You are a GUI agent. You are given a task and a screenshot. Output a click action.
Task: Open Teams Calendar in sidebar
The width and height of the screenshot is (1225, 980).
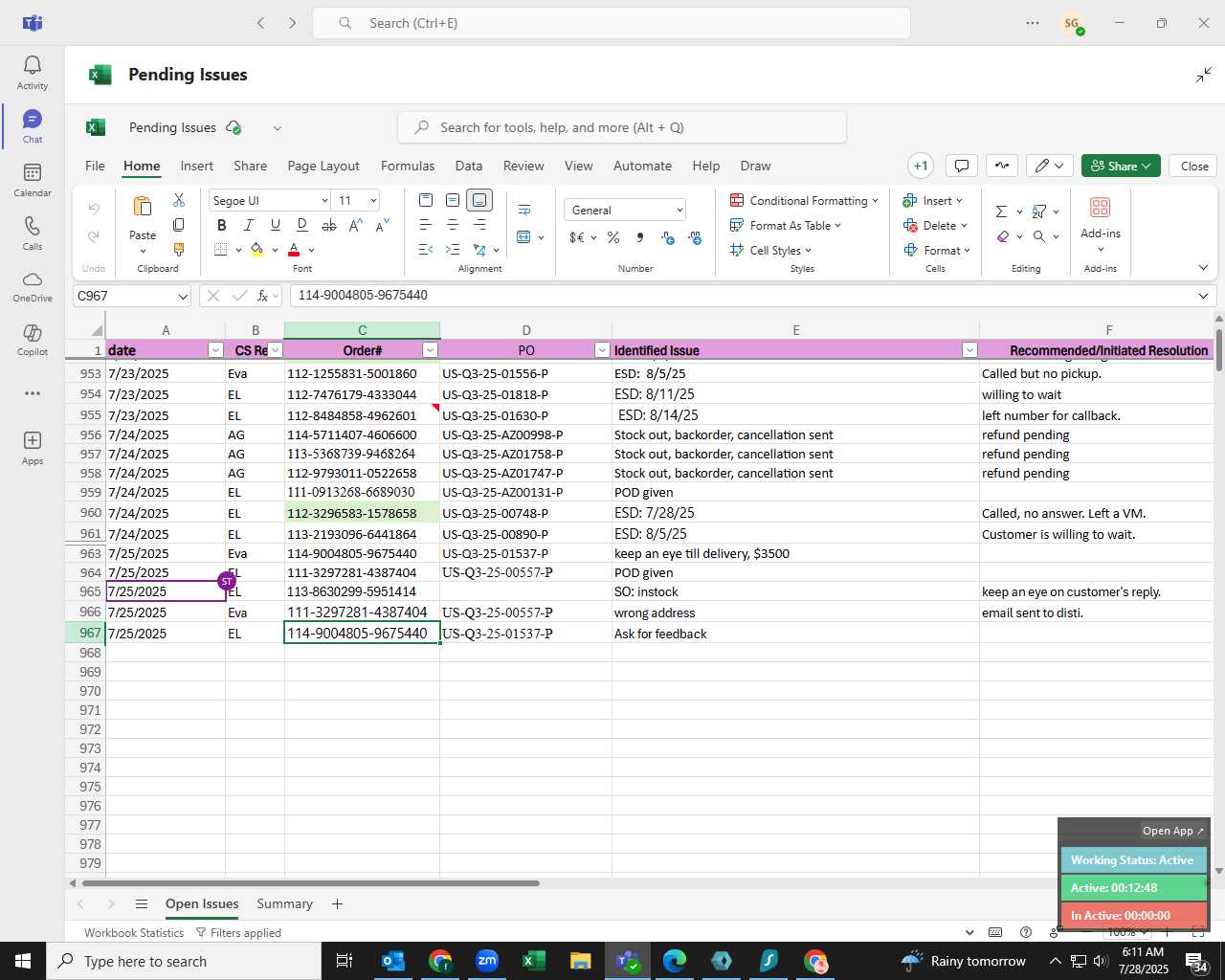[x=33, y=179]
